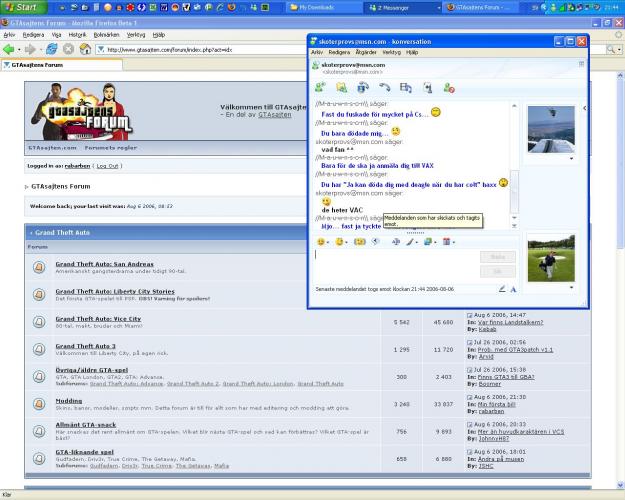The image size is (625, 500).
Task: Click the font style A icon
Action: click(x=514, y=289)
